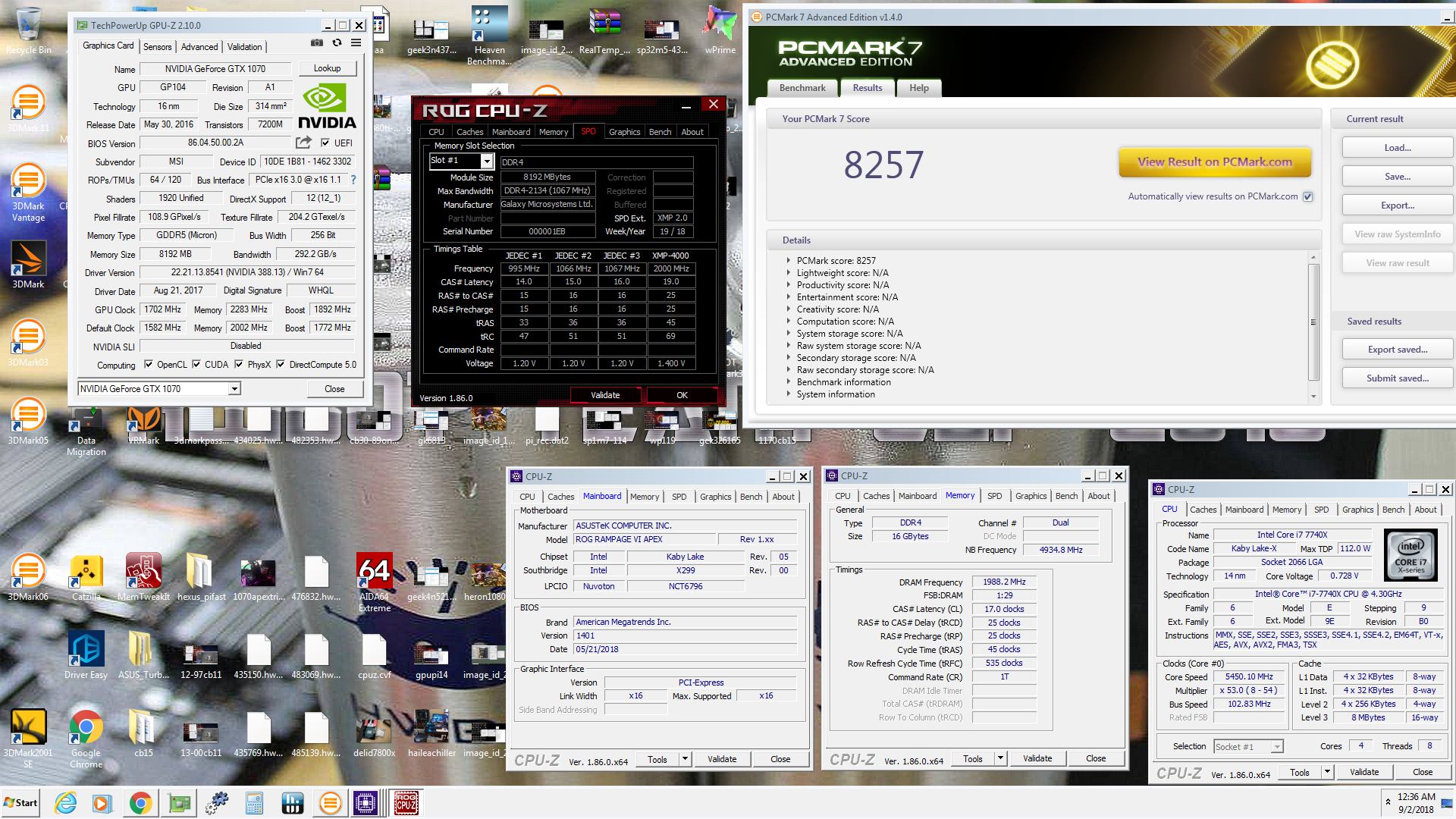1456x819 pixels.
Task: Open the Windows Media Player taskbar icon
Action: pyautogui.click(x=102, y=802)
